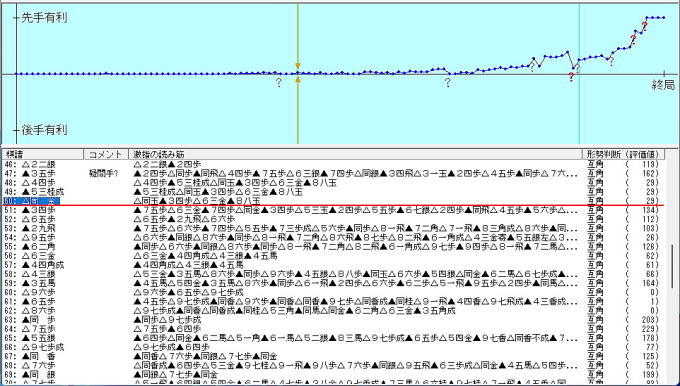Select move 57 ▲4四角成 row

click(333, 265)
